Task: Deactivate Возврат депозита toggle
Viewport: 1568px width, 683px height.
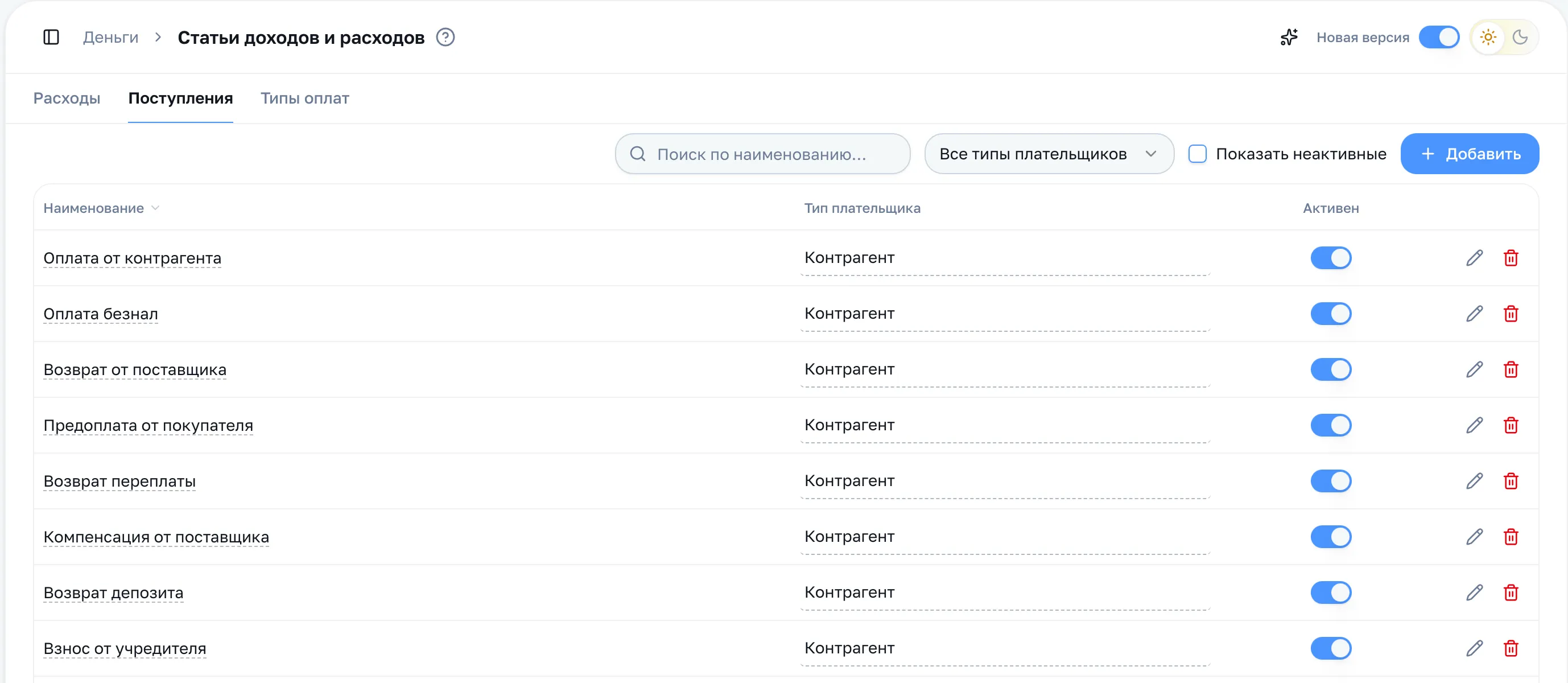Action: click(x=1330, y=593)
